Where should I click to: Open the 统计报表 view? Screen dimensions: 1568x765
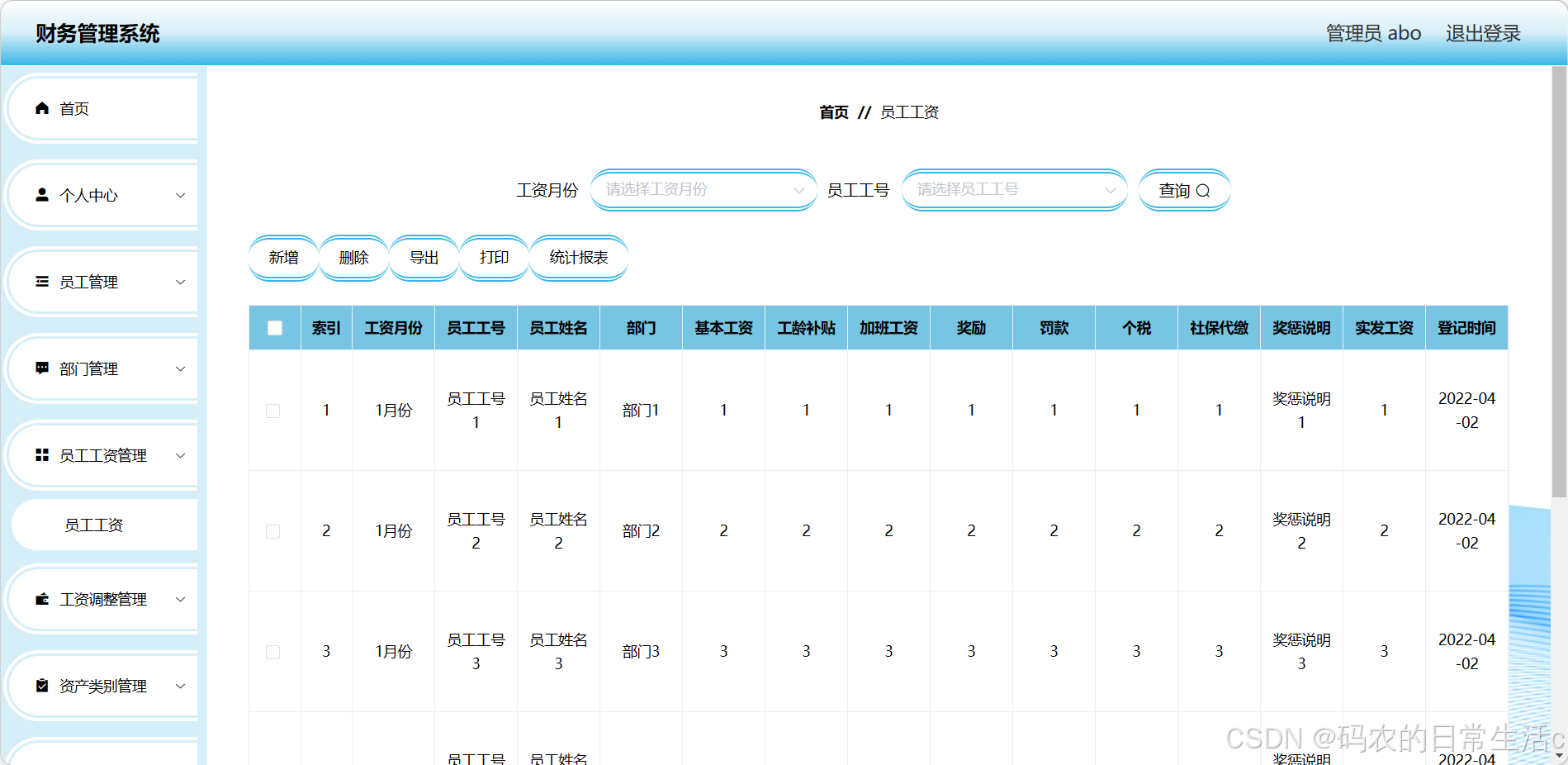[x=578, y=257]
